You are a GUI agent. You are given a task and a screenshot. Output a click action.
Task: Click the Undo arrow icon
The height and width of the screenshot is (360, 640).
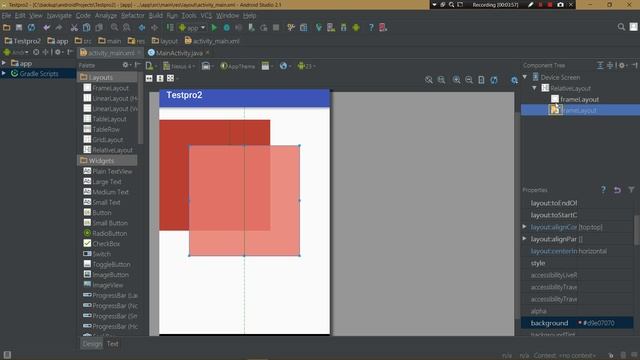click(x=47, y=27)
